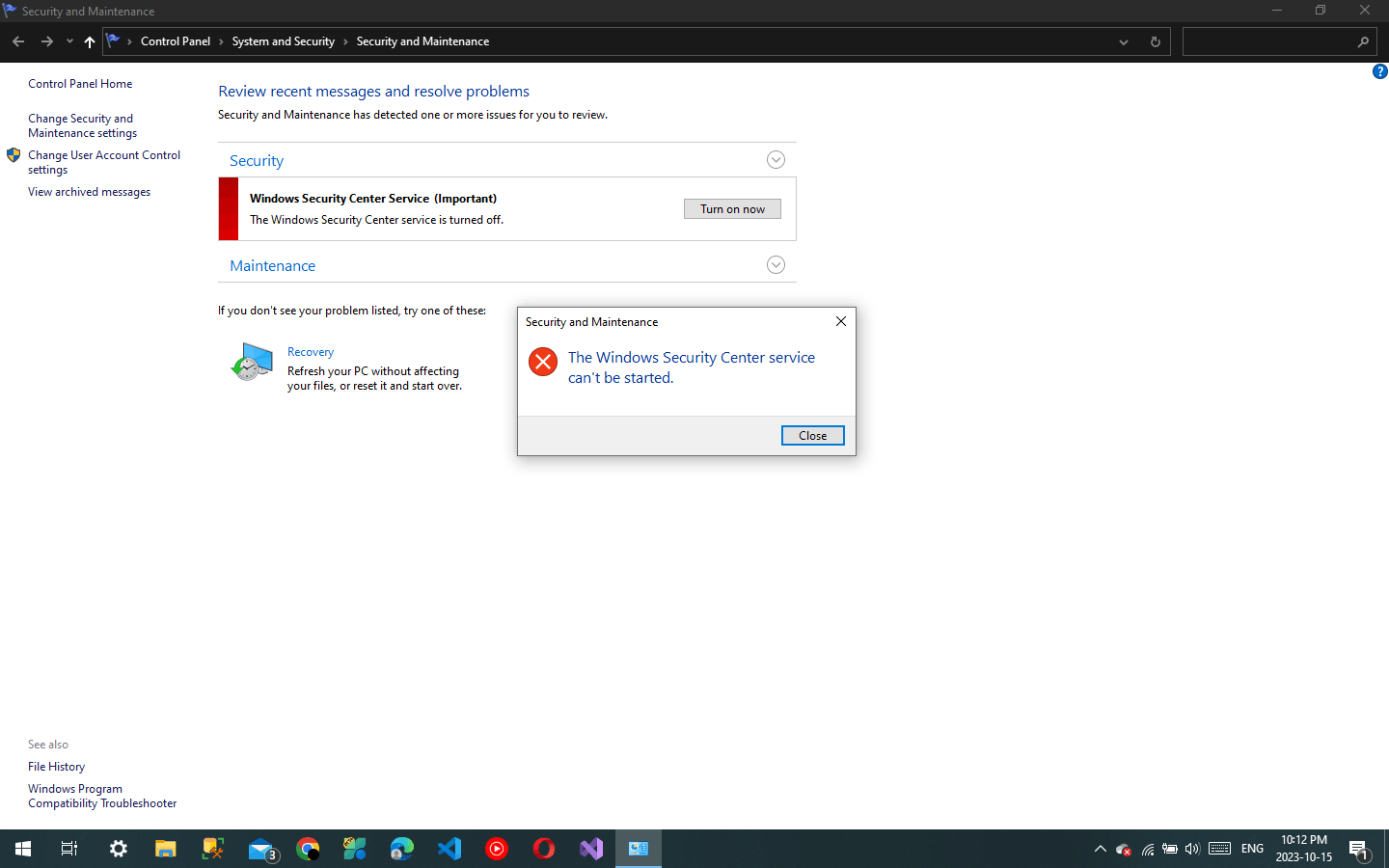
Task: Launch Microsoft Edge from the taskbar
Action: (x=402, y=849)
